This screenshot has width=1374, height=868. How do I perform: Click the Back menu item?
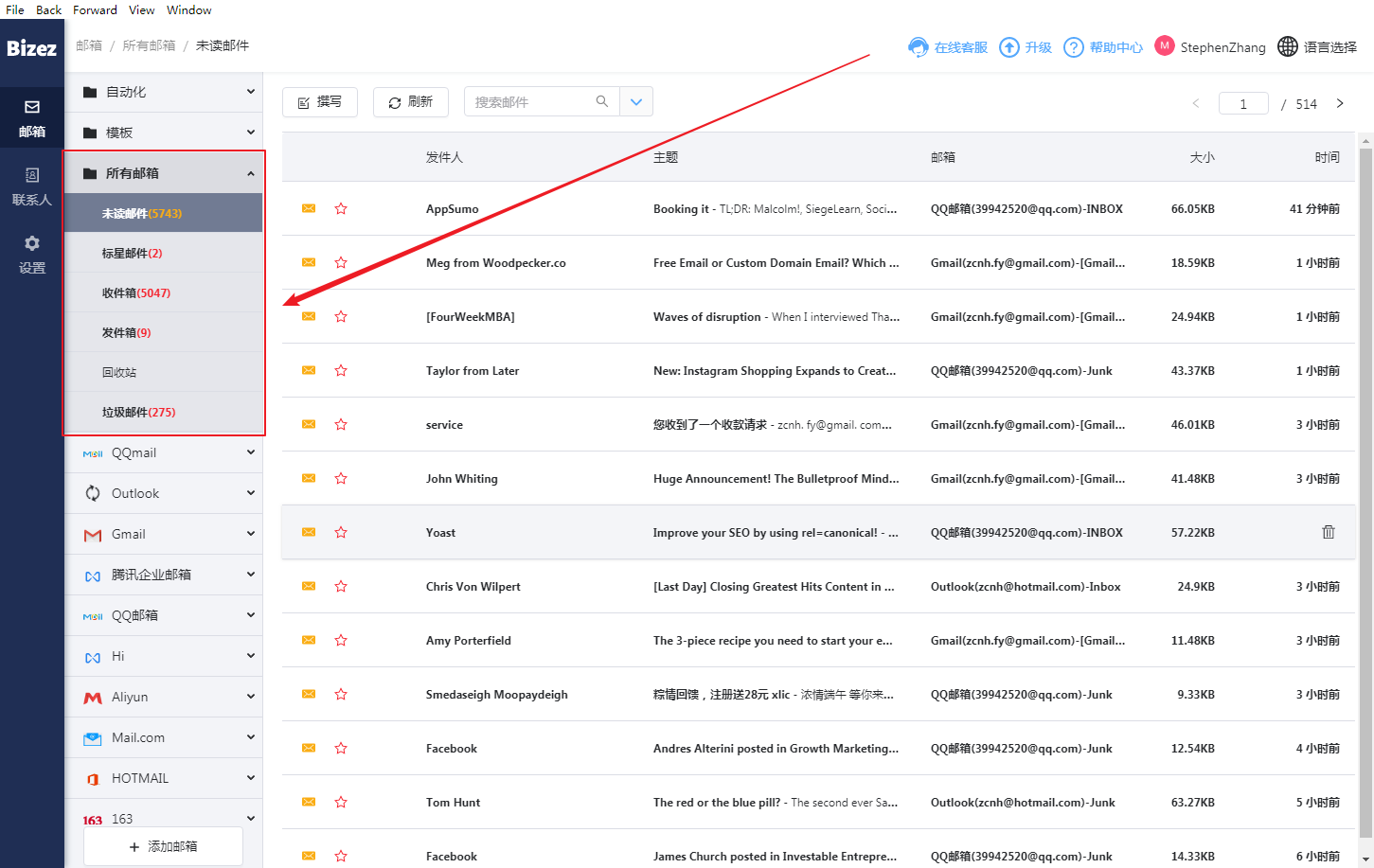click(x=48, y=9)
